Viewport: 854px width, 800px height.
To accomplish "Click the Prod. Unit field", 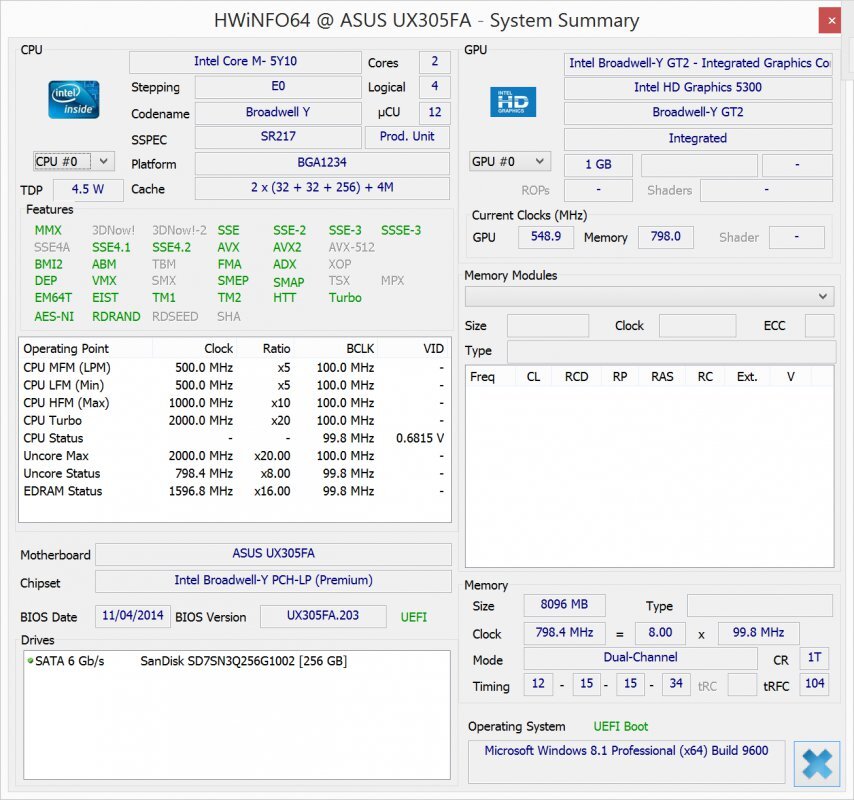I will click(x=407, y=137).
